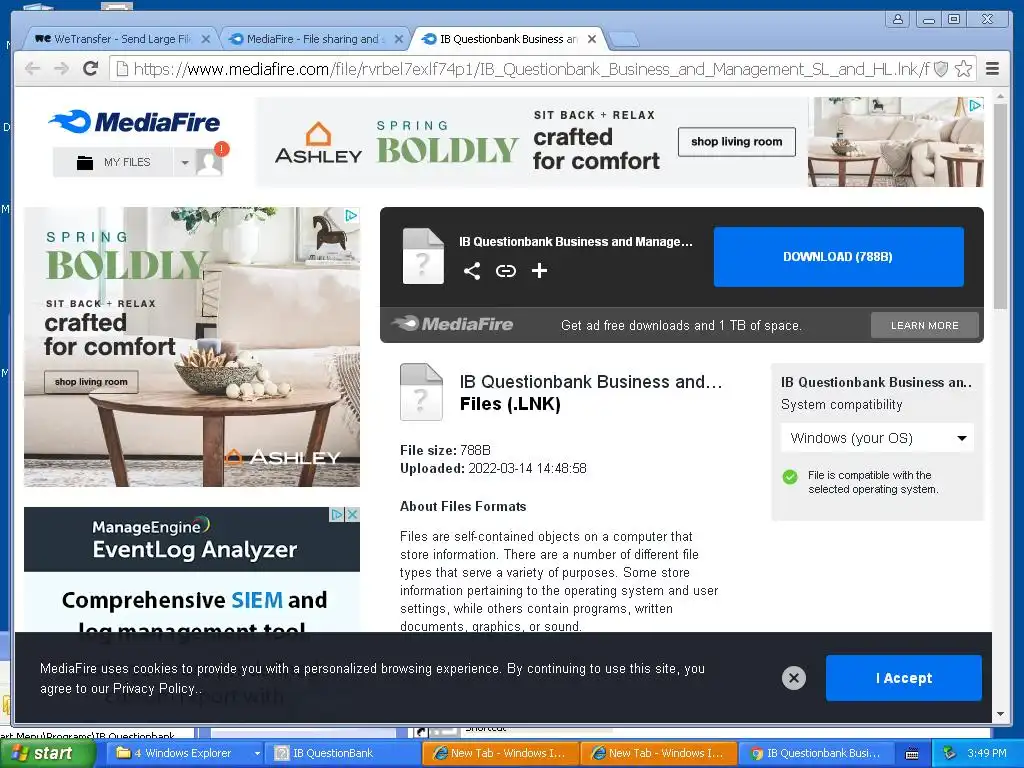The width and height of the screenshot is (1024, 768).
Task: Click the browser Forward arrow
Action: point(61,69)
